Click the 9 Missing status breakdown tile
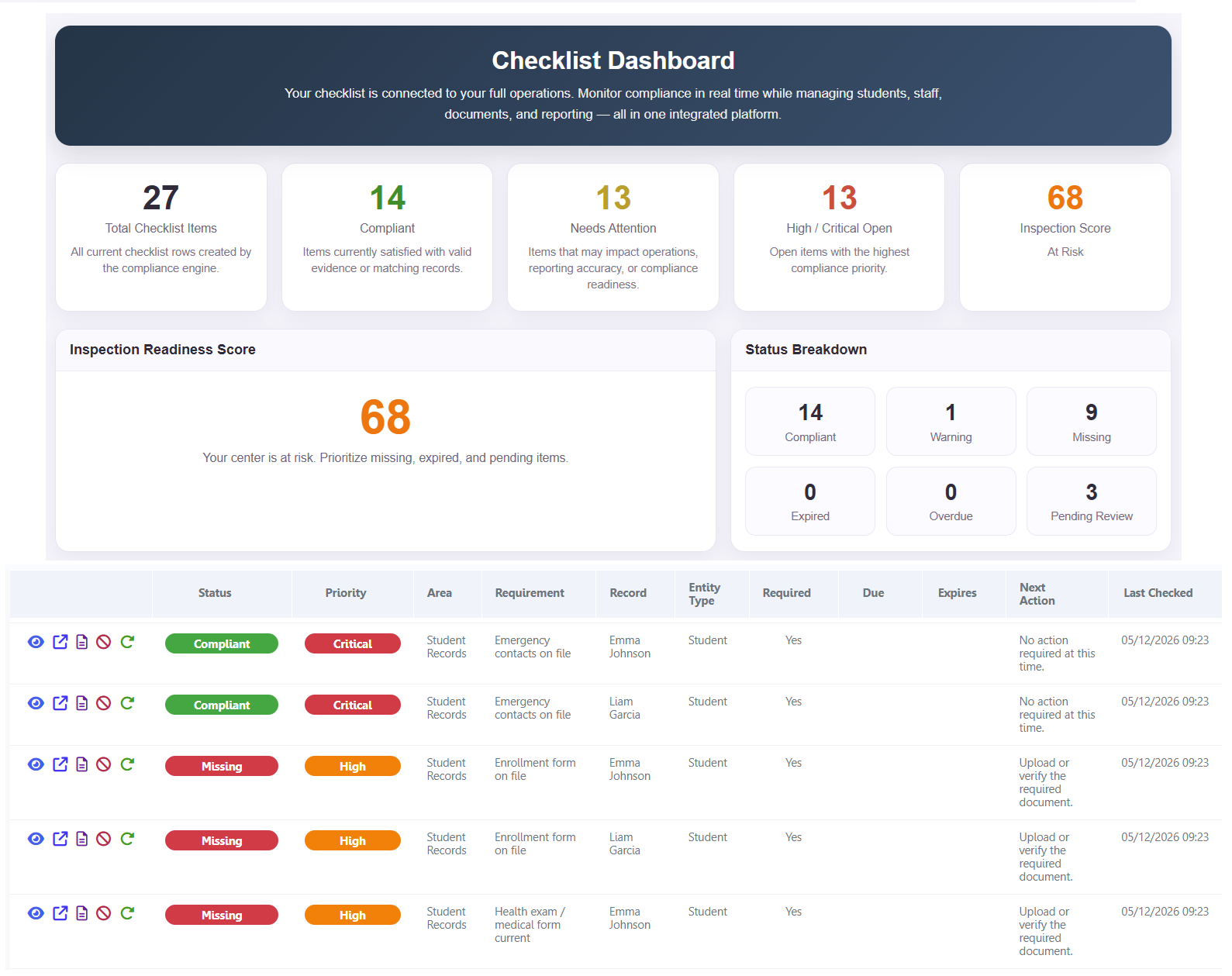This screenshot has height=976, width=1232. pos(1092,422)
